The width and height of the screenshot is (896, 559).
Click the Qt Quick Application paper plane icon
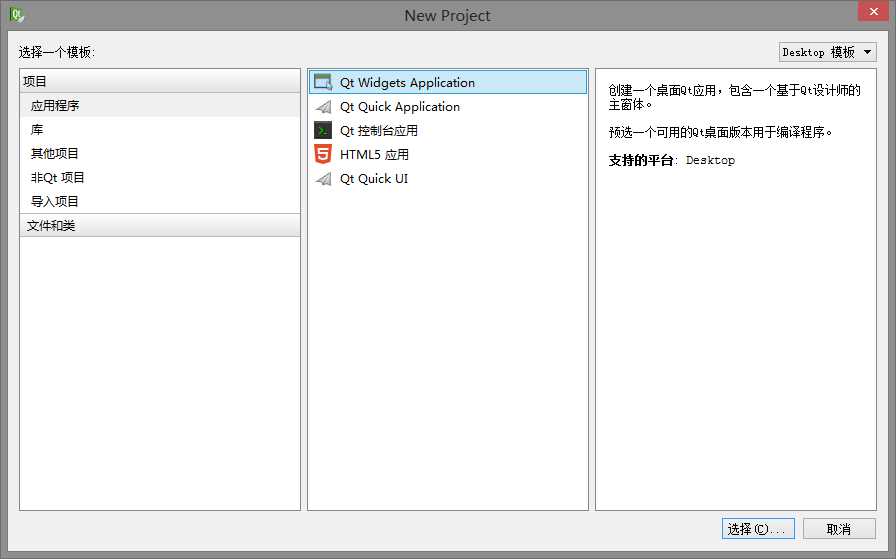(x=323, y=107)
